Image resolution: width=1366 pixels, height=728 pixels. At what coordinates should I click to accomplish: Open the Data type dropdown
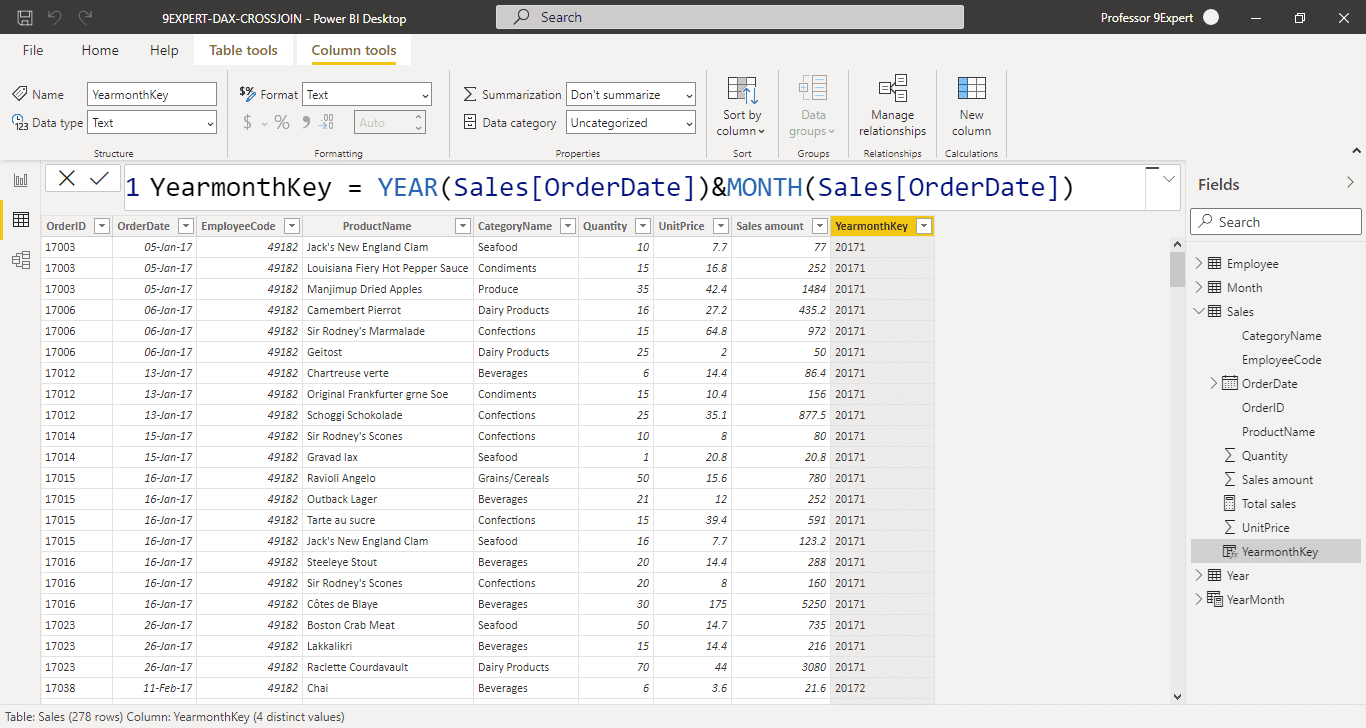coord(152,123)
